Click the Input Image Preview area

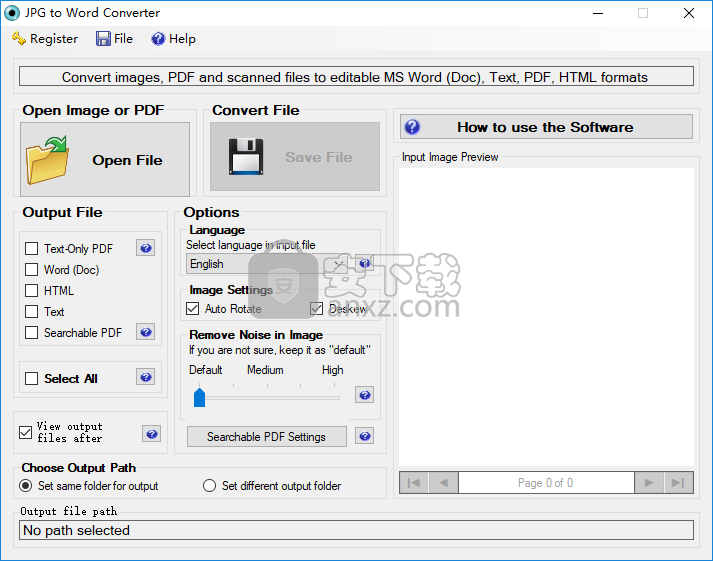click(546, 316)
